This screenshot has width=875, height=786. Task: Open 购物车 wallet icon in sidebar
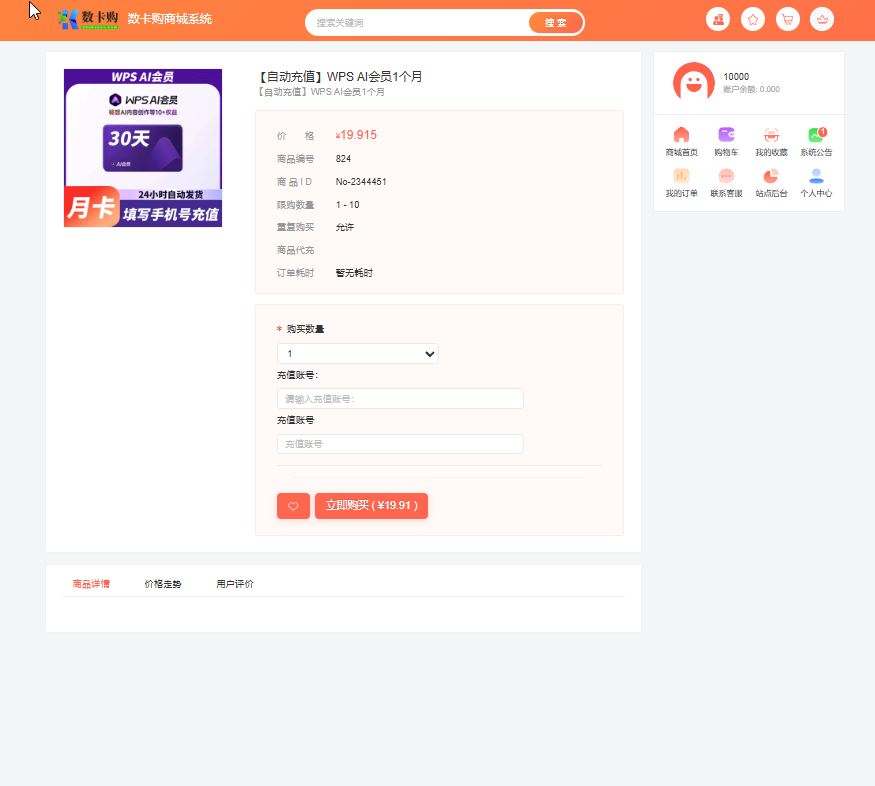click(726, 135)
